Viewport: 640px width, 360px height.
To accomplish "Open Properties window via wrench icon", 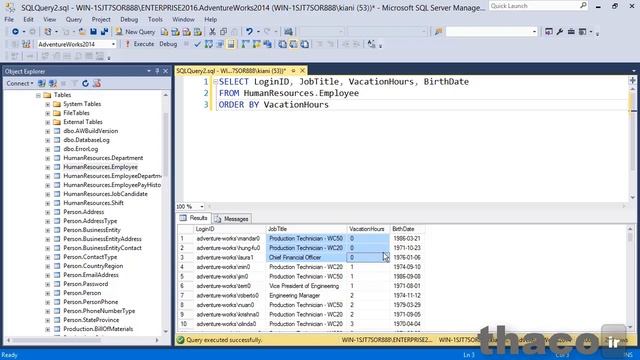I will click(x=560, y=31).
